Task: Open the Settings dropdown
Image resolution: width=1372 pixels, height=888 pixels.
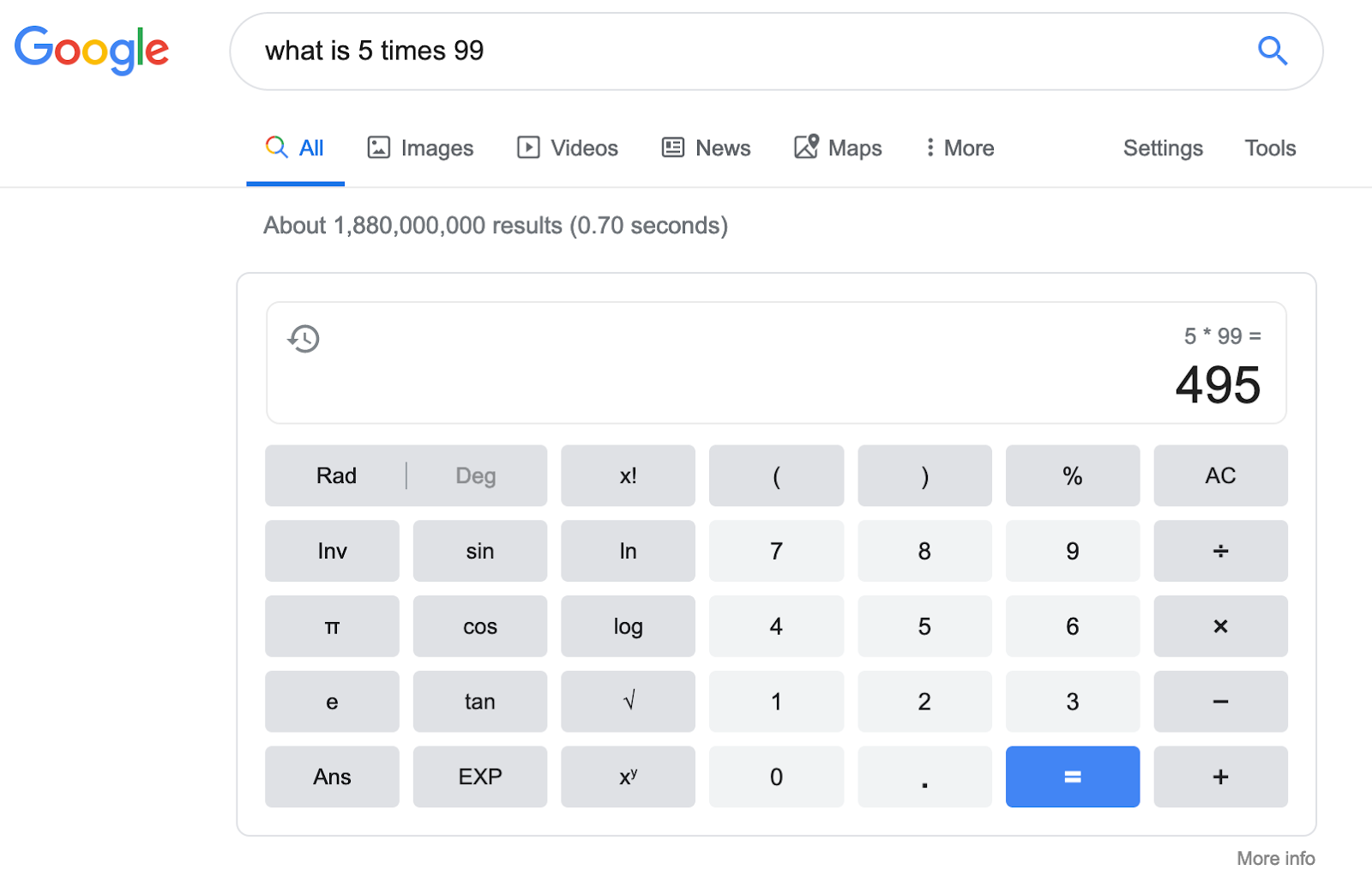Action: tap(1163, 148)
